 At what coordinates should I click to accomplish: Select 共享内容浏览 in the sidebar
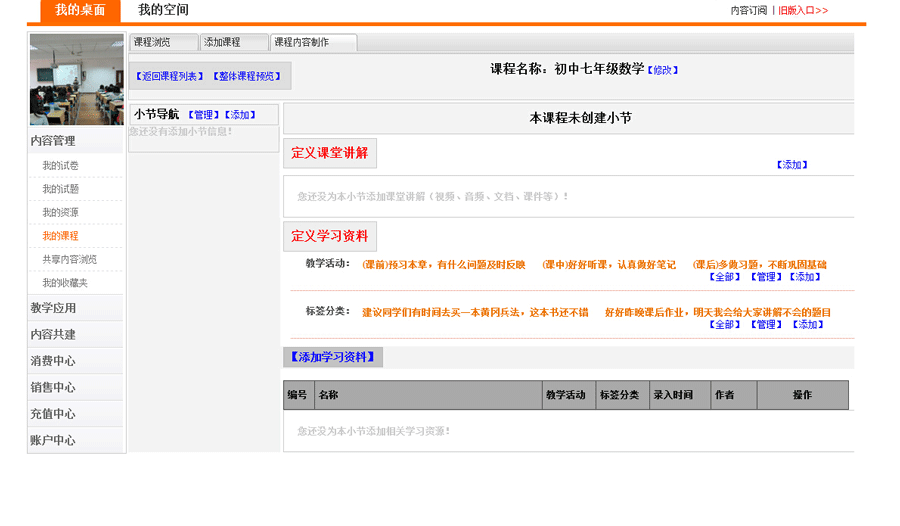tap(70, 260)
